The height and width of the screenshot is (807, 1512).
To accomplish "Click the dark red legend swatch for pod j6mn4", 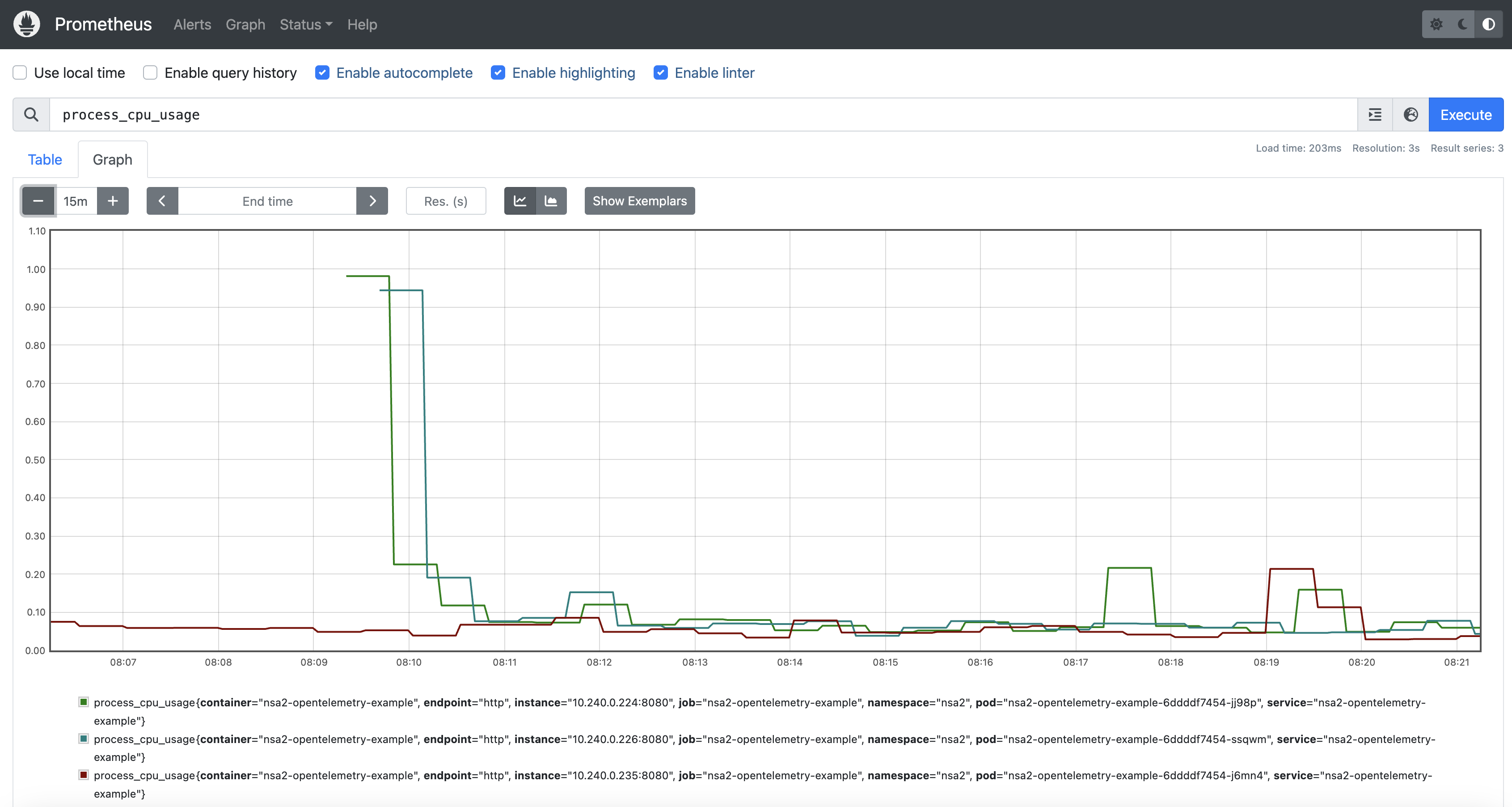I will [x=84, y=775].
